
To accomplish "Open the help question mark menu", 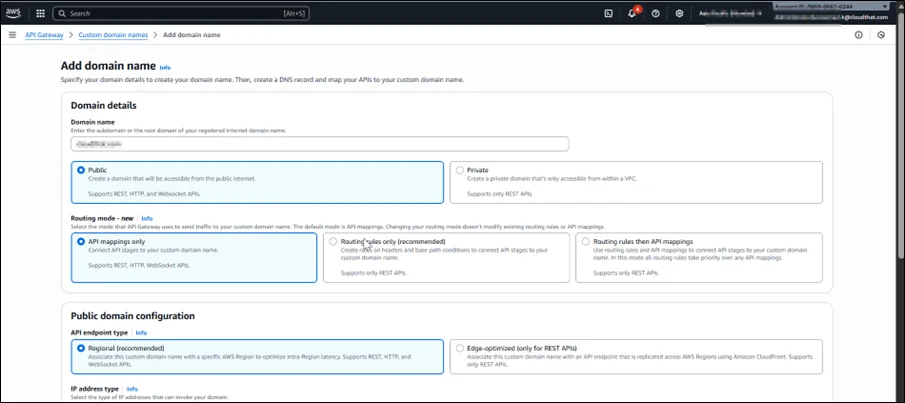I will tap(655, 13).
